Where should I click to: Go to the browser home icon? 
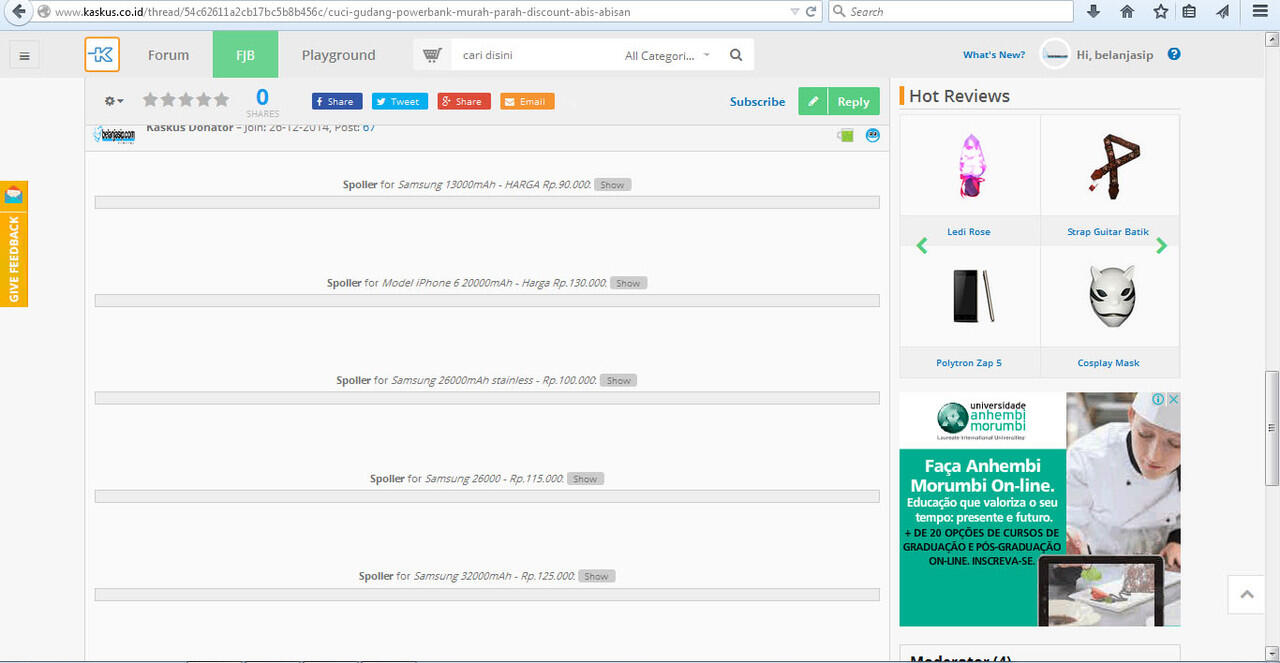(1127, 12)
